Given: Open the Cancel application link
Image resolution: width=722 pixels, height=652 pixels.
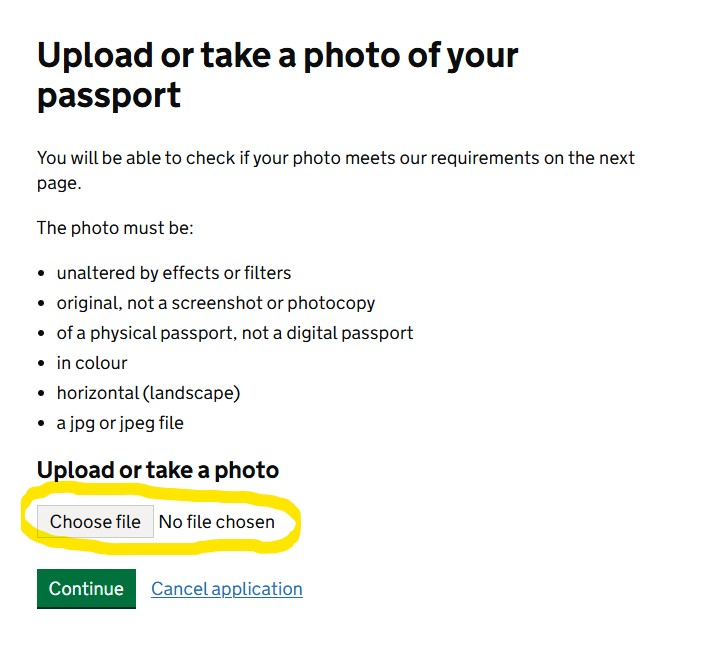Looking at the screenshot, I should (226, 589).
